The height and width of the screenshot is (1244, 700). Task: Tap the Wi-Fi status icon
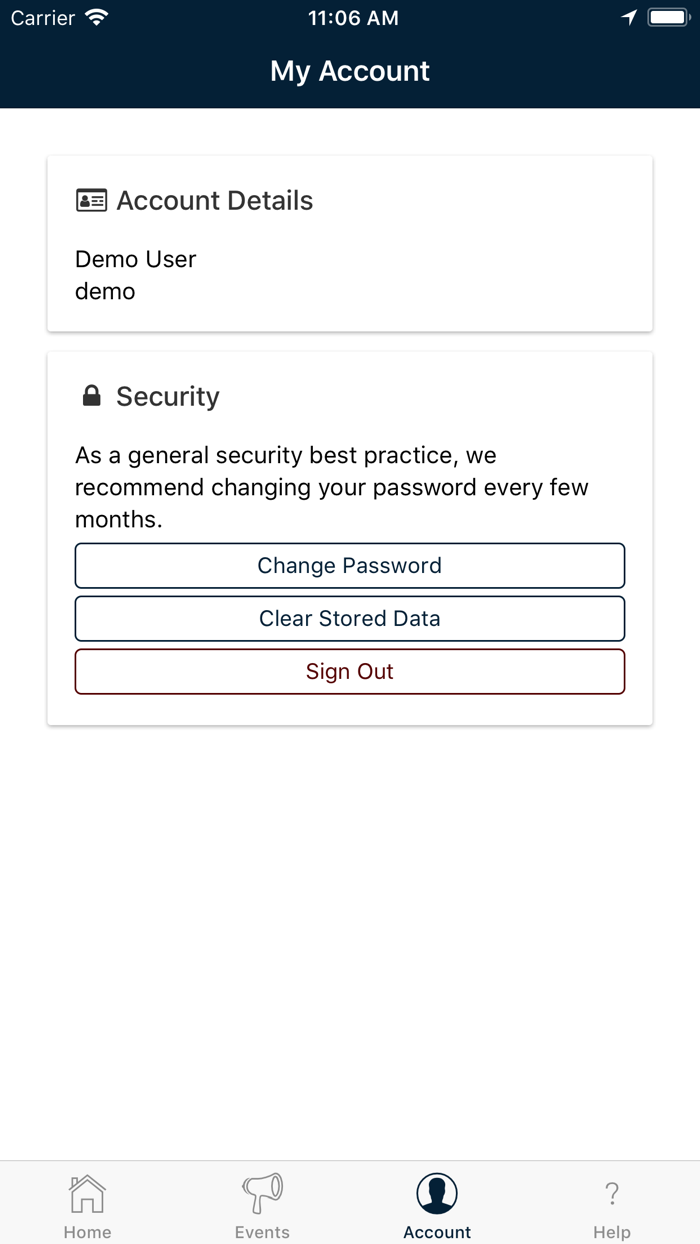pos(97,18)
